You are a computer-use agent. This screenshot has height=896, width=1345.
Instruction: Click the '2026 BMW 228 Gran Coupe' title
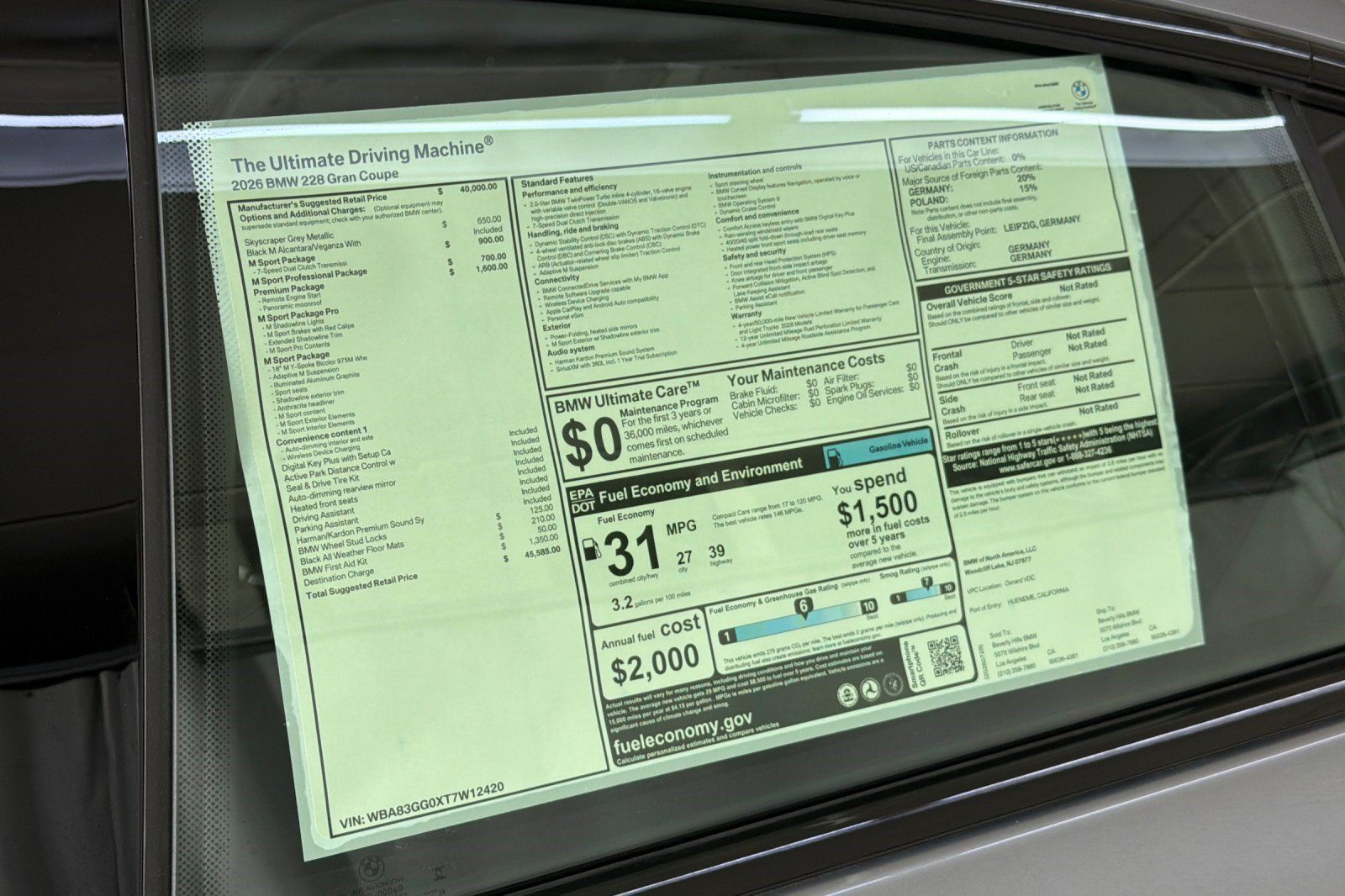(x=315, y=180)
